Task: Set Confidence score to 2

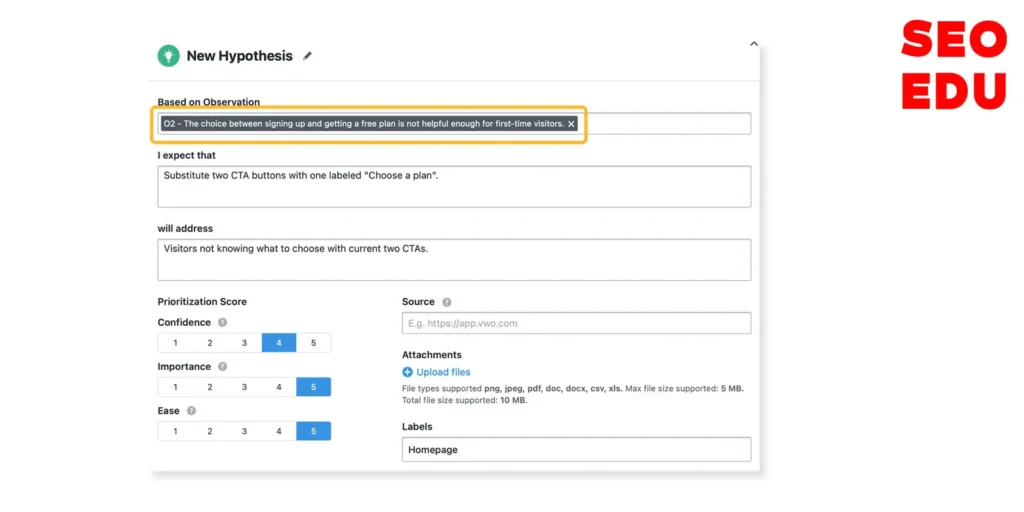Action: click(210, 343)
